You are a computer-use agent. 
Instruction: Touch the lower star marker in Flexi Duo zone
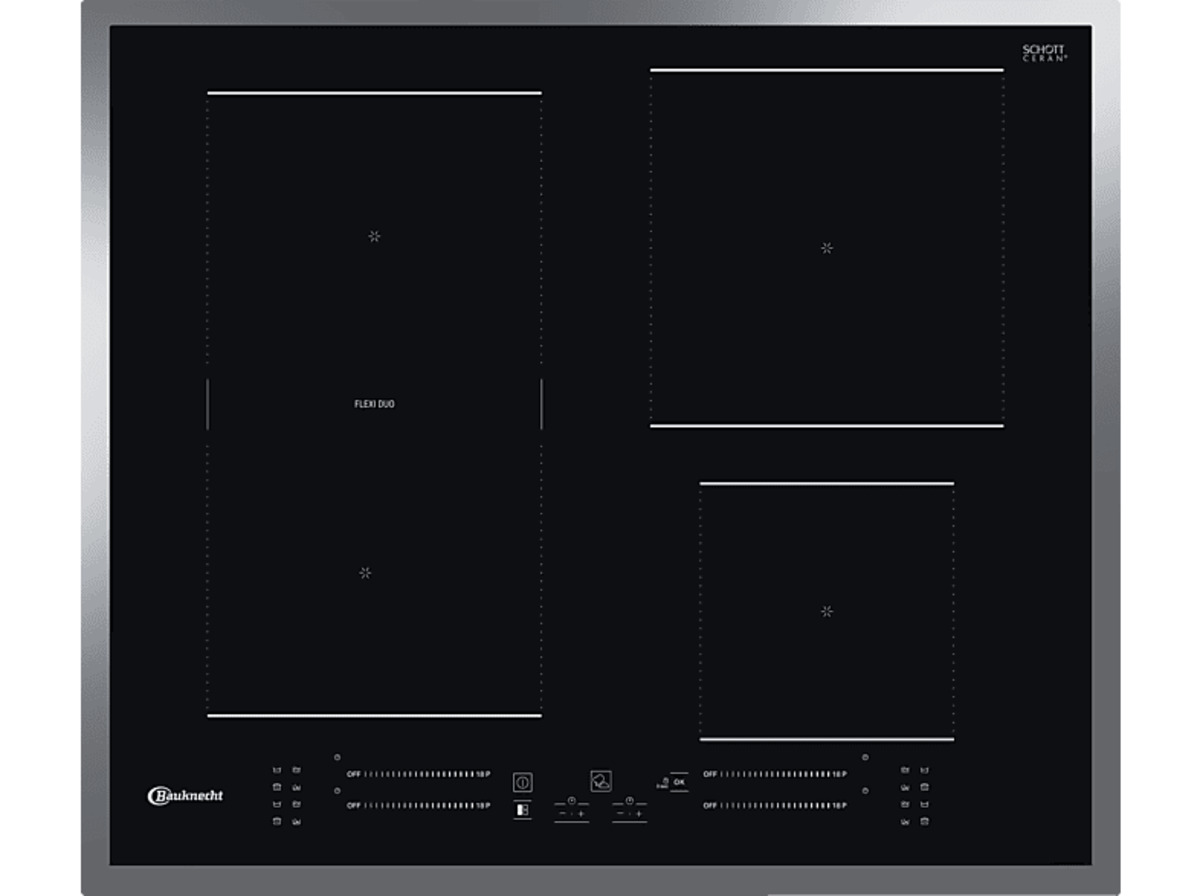point(365,573)
